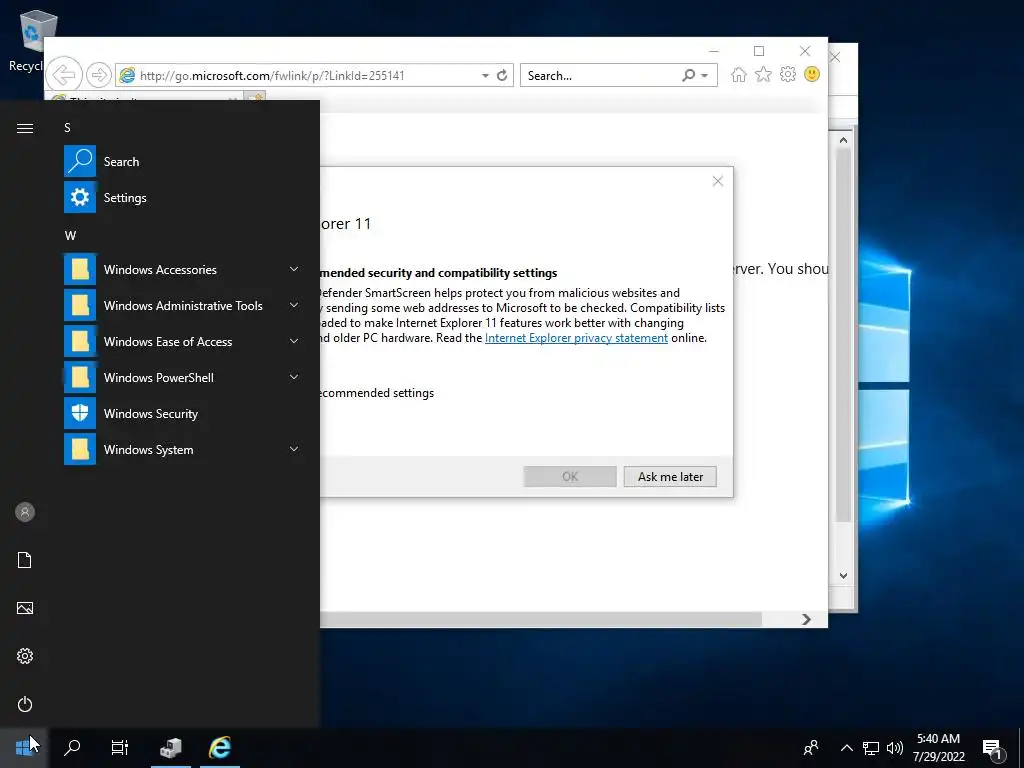Open Task View on the taskbar

click(x=120, y=747)
